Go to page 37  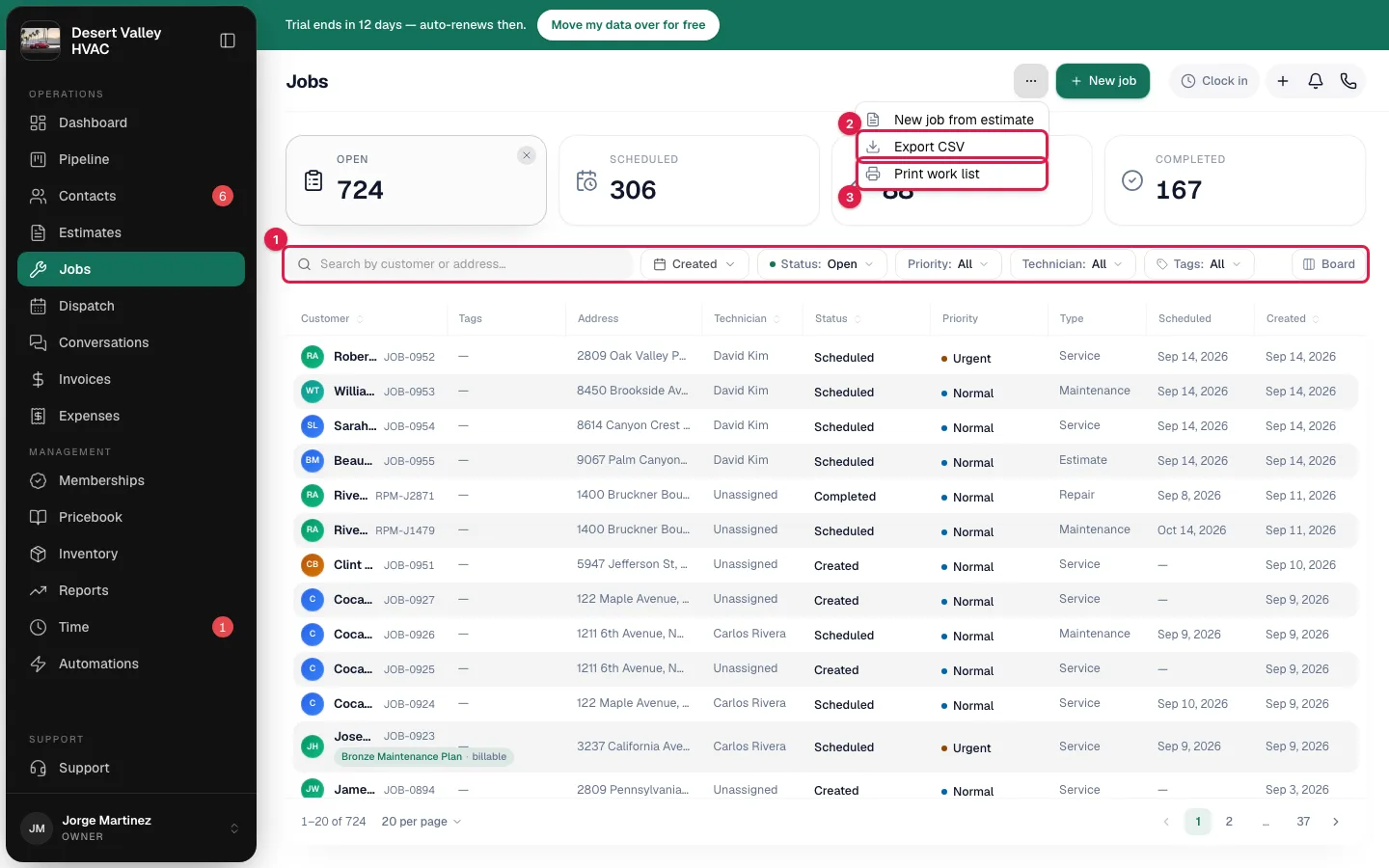pyautogui.click(x=1303, y=822)
